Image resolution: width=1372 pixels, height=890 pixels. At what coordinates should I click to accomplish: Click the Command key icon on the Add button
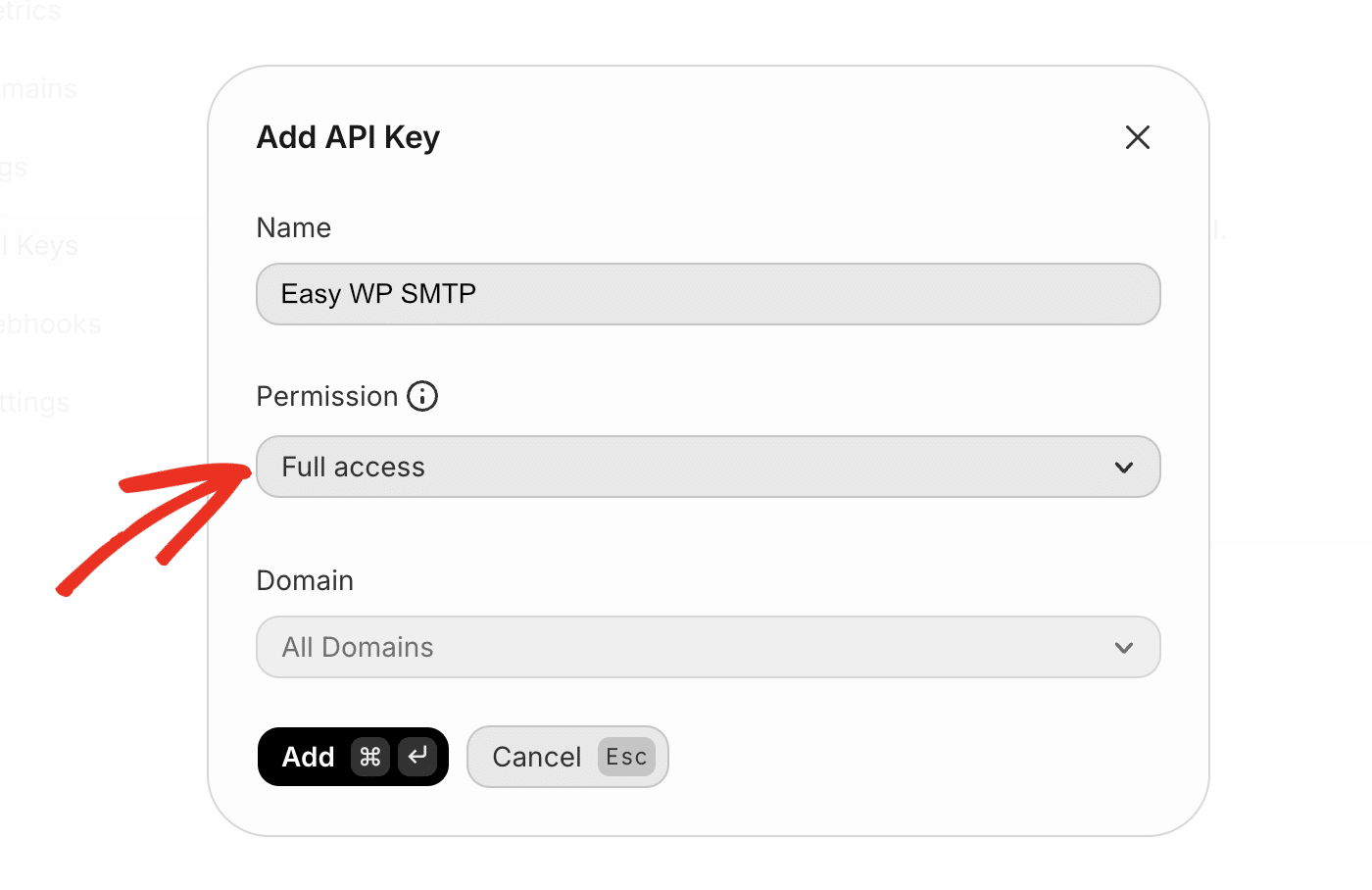click(x=372, y=757)
